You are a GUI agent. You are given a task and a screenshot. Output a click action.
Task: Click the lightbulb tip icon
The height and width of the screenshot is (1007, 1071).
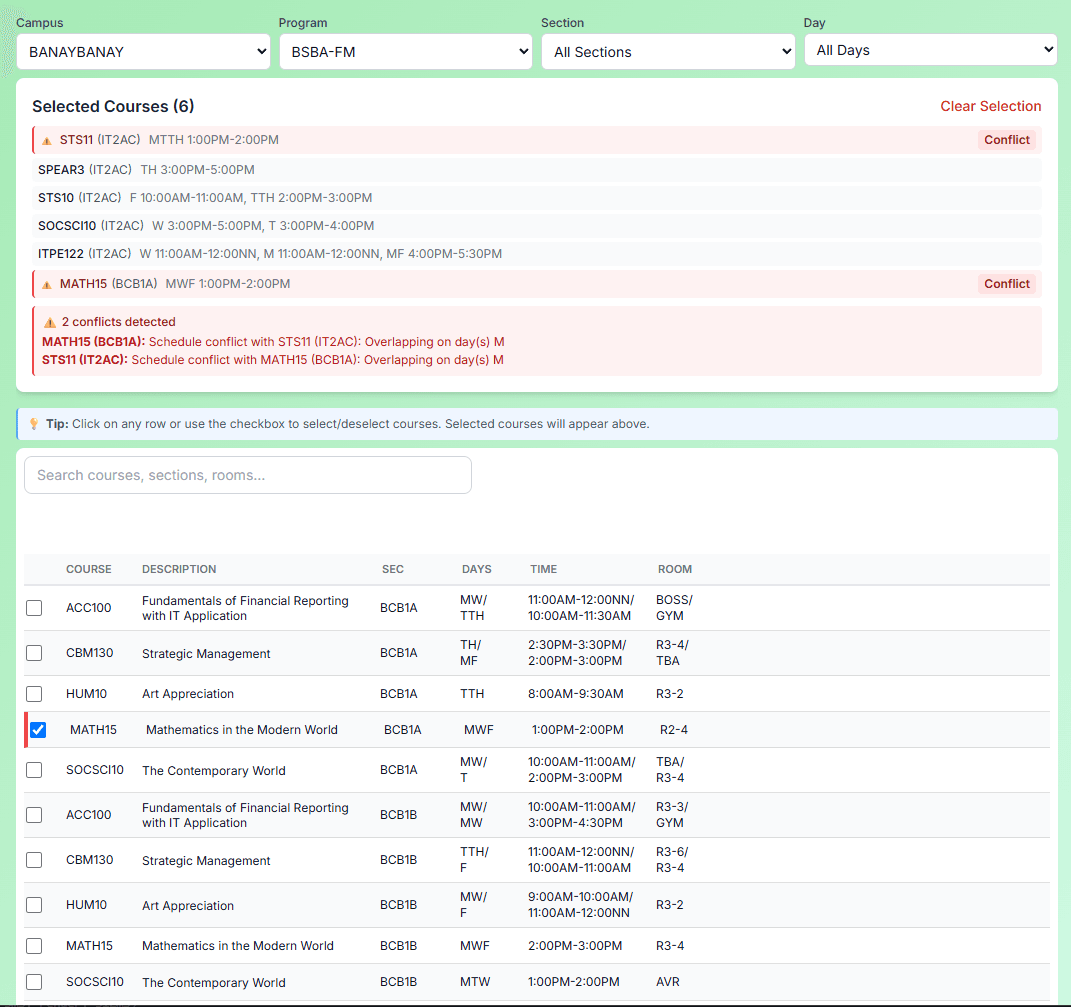(33, 424)
